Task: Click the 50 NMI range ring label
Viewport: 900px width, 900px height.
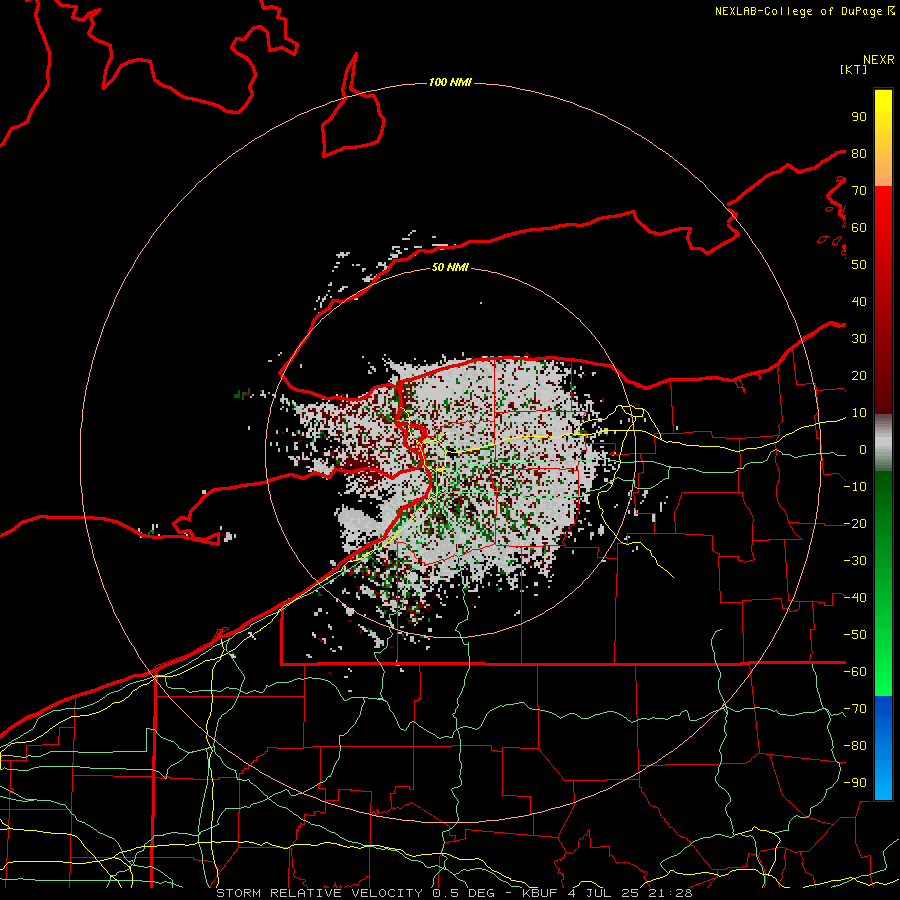Action: pyautogui.click(x=450, y=267)
